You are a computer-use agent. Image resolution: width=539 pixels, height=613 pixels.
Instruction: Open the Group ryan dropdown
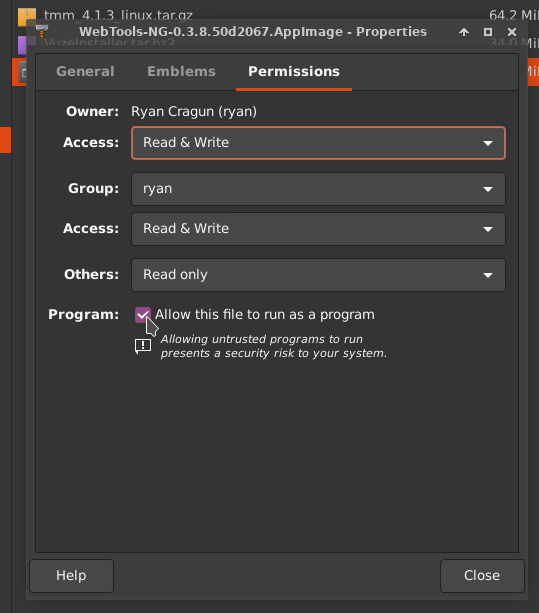[318, 189]
